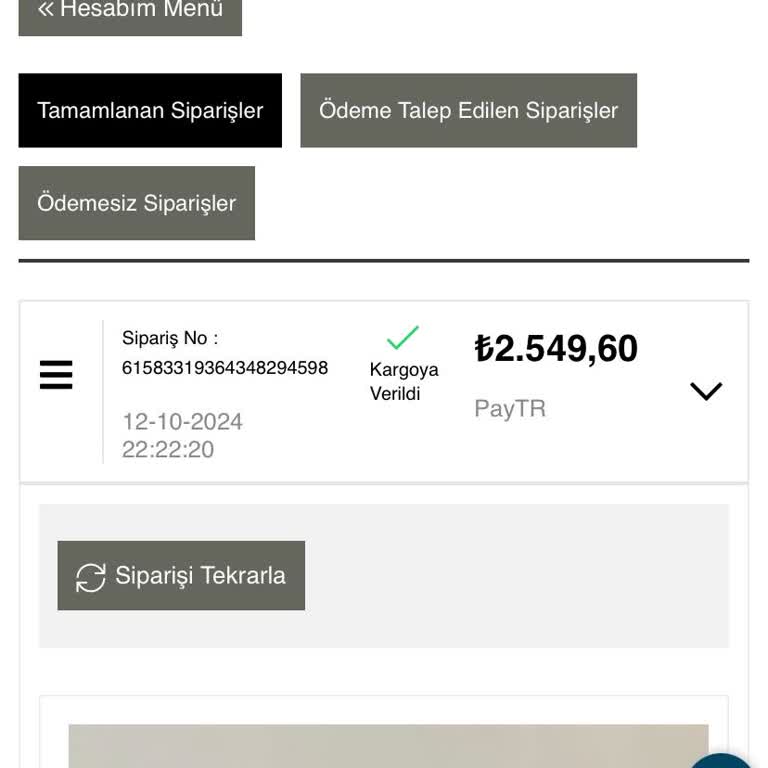This screenshot has height=768, width=768.
Task: Click the green checkmark shipping status icon
Action: click(402, 337)
